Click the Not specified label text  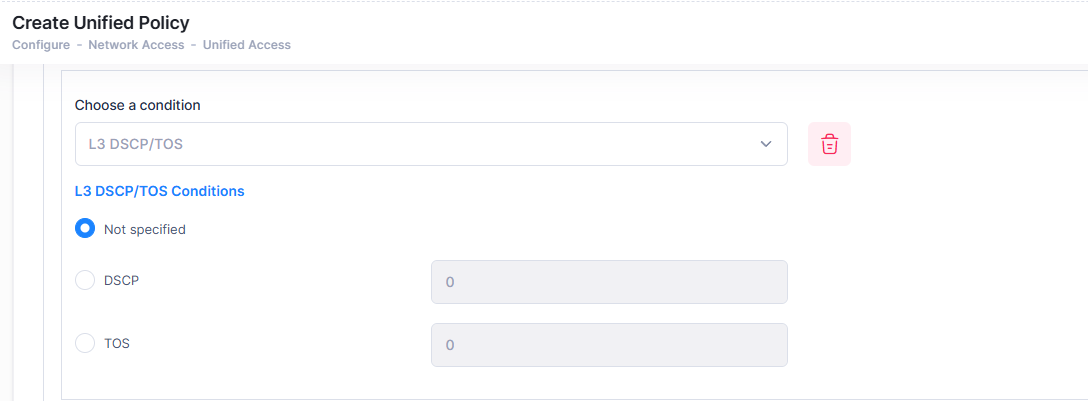click(x=145, y=229)
